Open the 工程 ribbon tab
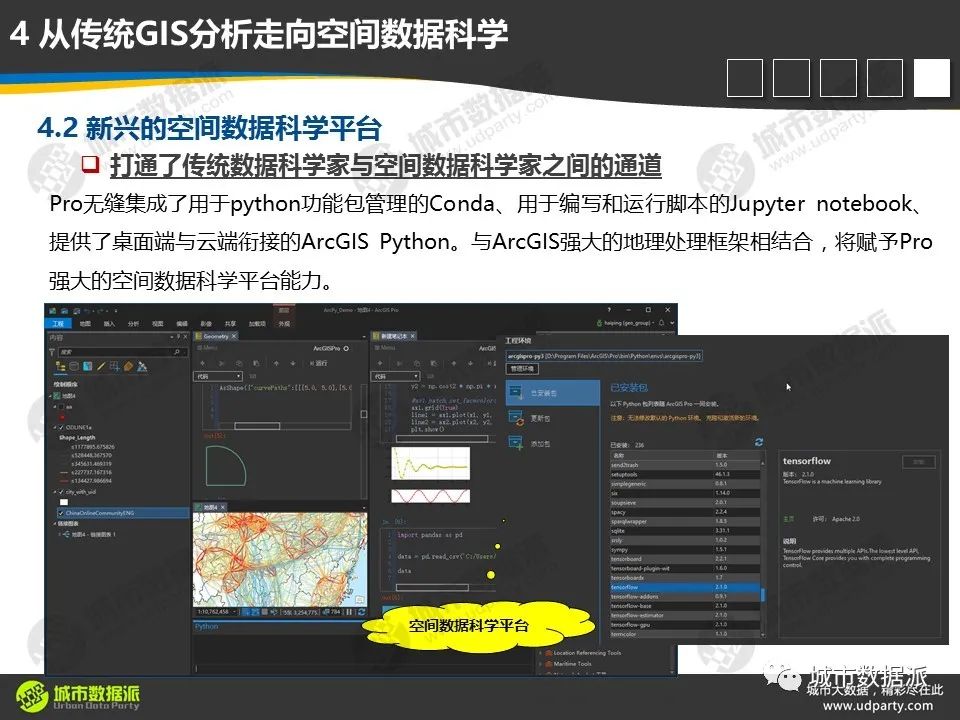Image resolution: width=960 pixels, height=720 pixels. (x=58, y=323)
